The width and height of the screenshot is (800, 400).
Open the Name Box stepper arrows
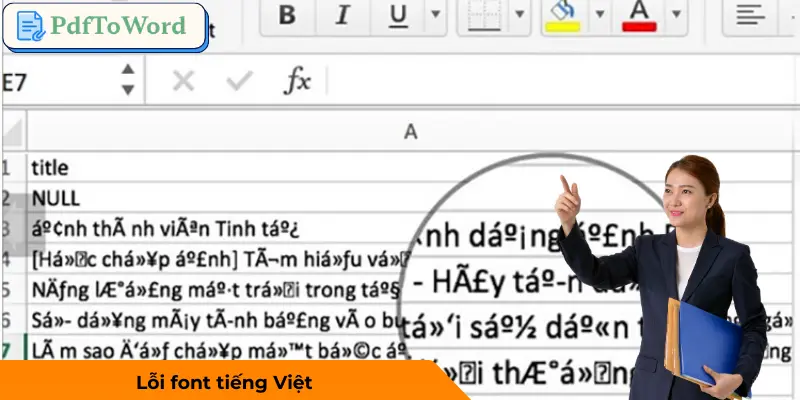(128, 80)
